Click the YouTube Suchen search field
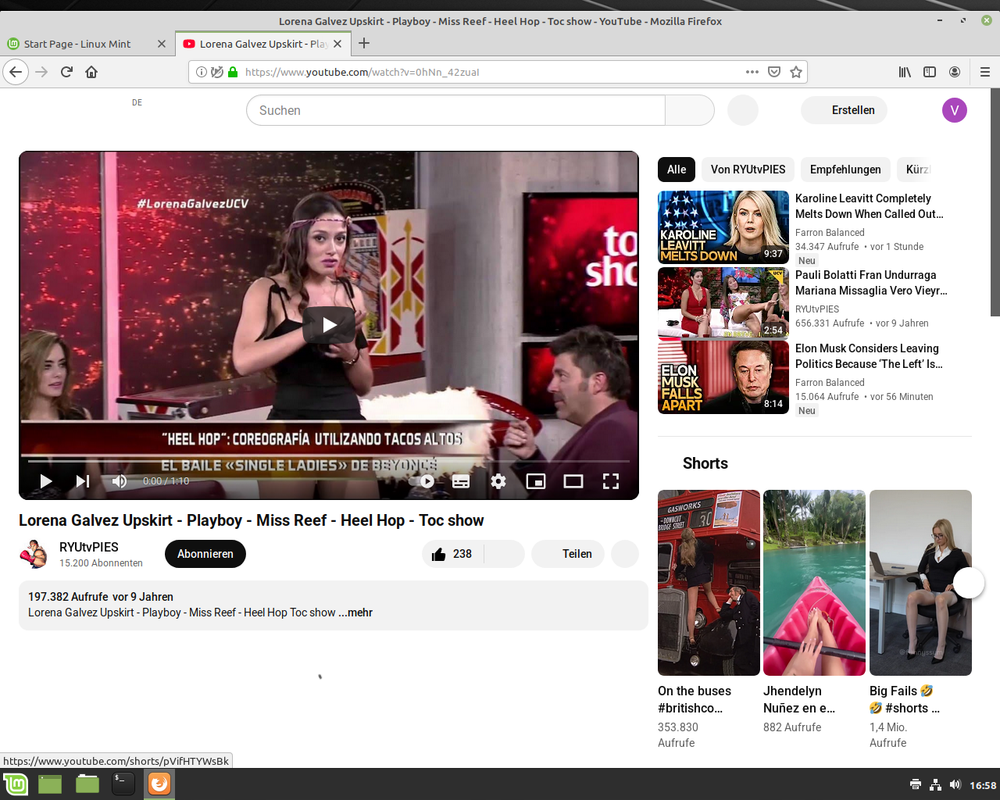 pos(456,110)
